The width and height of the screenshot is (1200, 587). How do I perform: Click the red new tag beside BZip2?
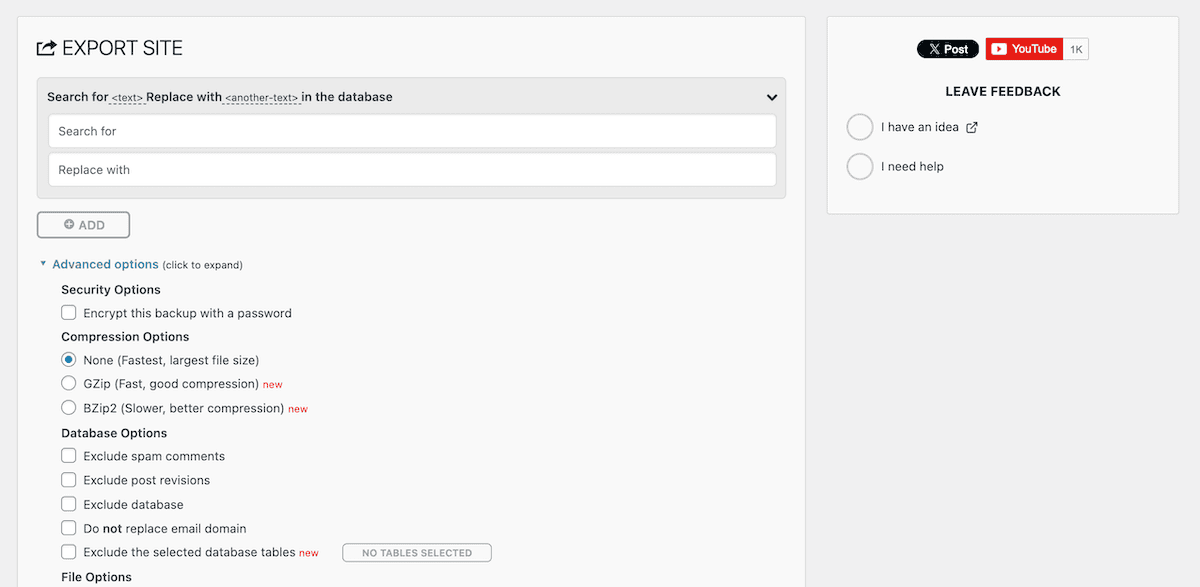[298, 409]
